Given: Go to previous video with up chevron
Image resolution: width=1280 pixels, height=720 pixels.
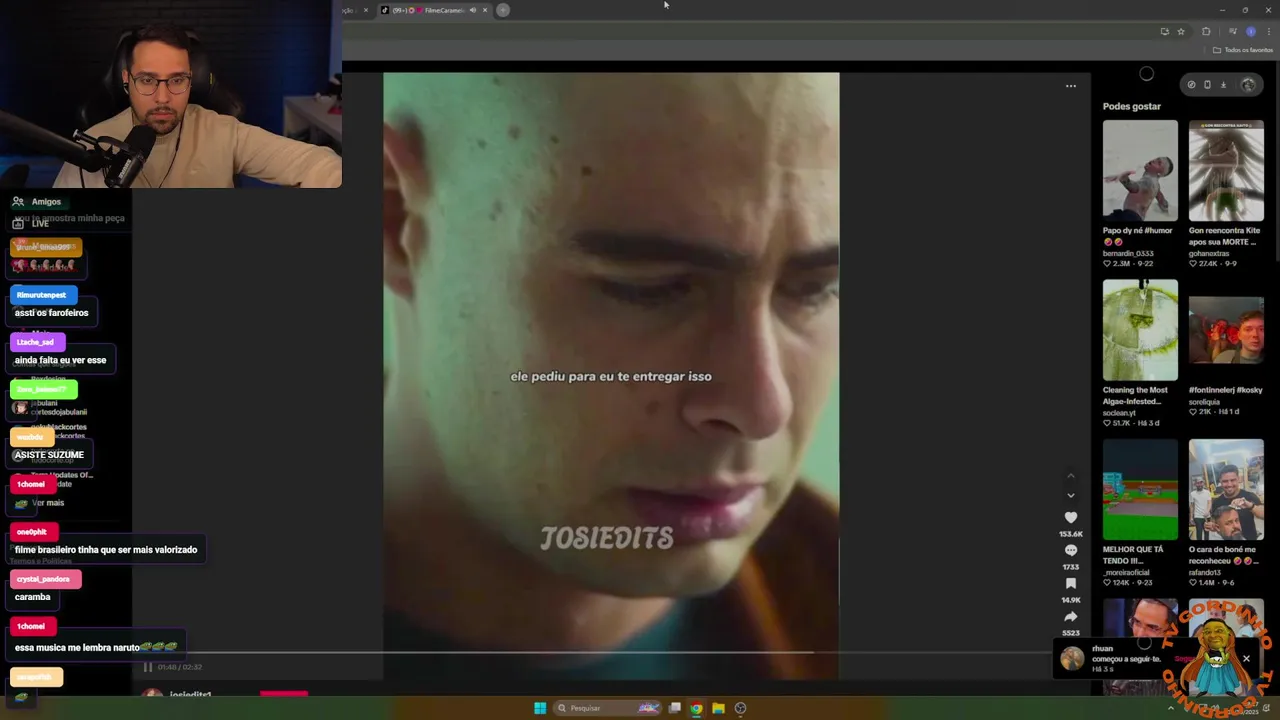Looking at the screenshot, I should tap(1071, 476).
